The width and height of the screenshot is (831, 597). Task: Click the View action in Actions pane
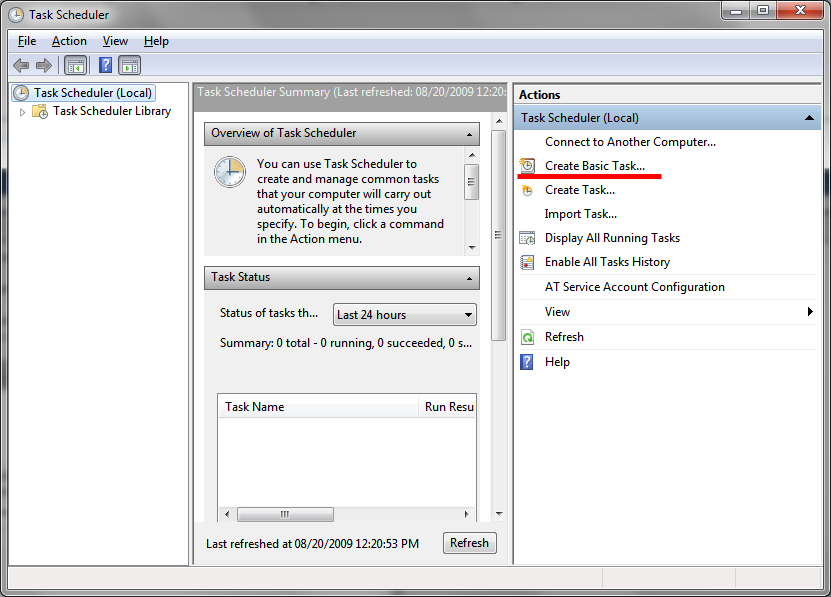coord(558,312)
